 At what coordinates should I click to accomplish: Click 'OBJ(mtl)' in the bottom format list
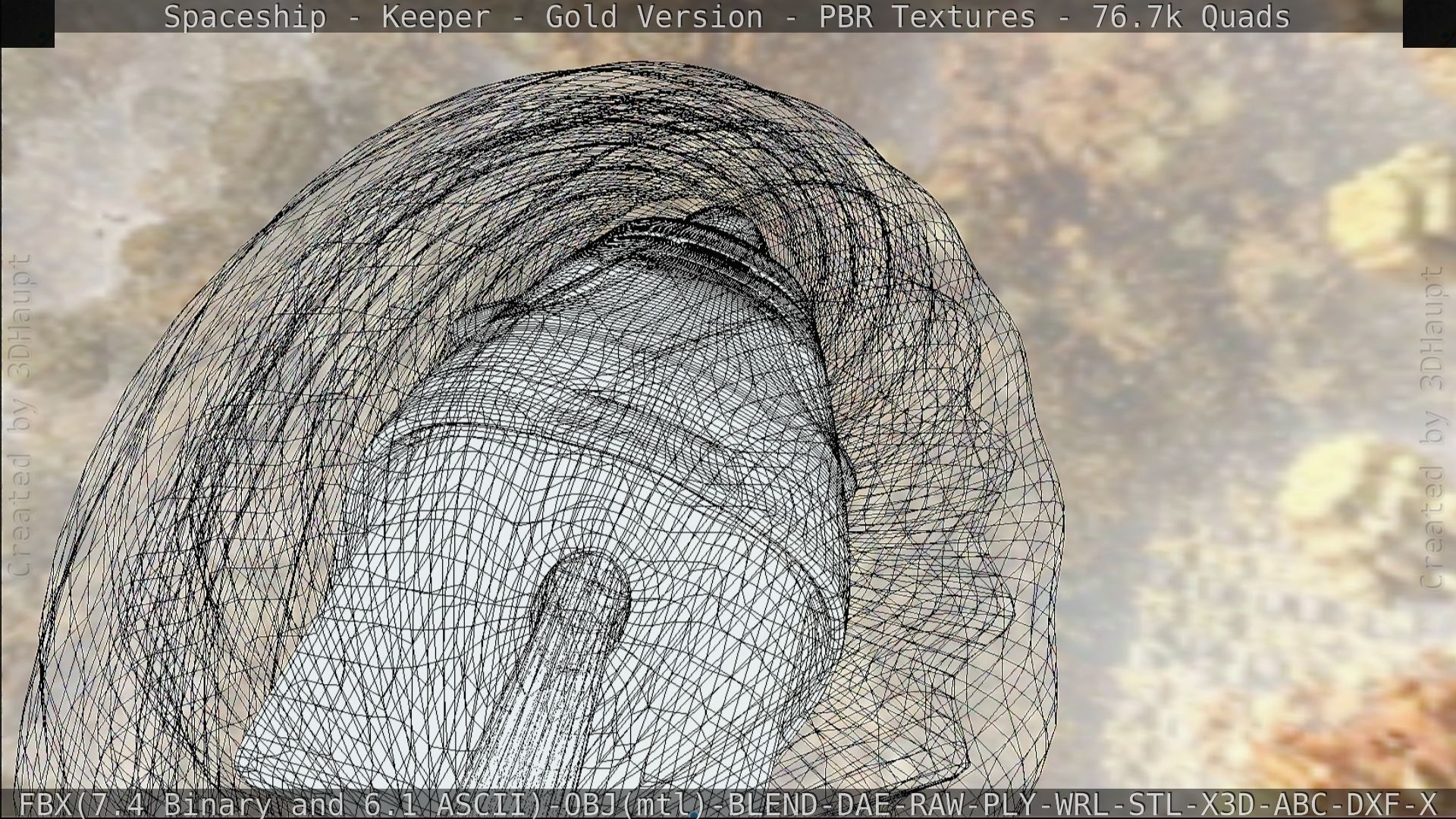point(635,804)
